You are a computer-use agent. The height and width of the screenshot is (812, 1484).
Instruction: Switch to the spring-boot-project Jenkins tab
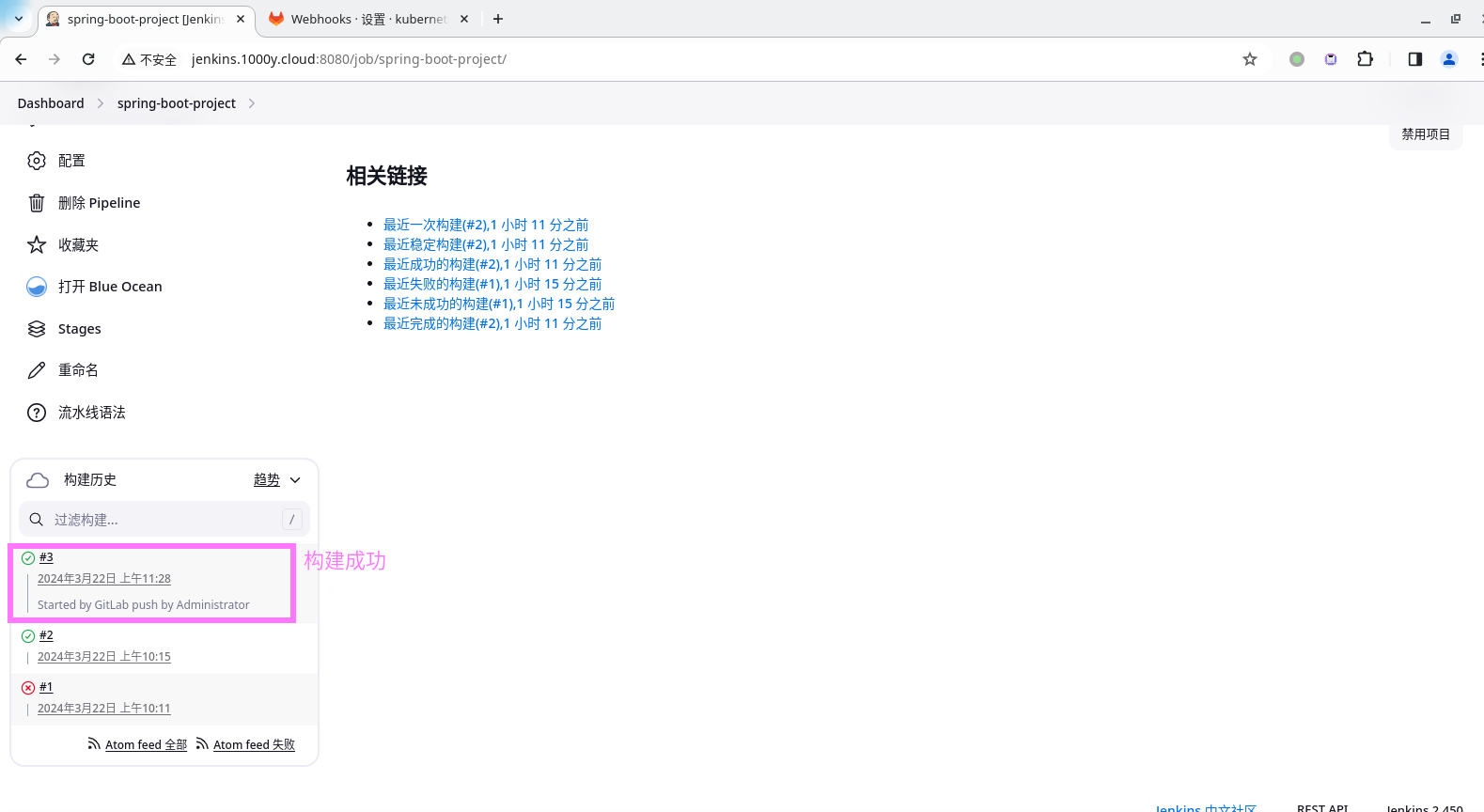click(146, 19)
